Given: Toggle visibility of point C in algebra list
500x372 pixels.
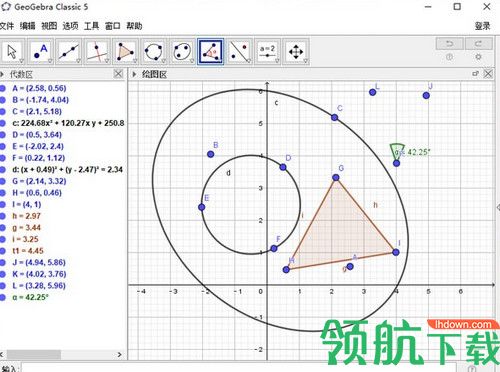Looking at the screenshot, I should [3, 111].
